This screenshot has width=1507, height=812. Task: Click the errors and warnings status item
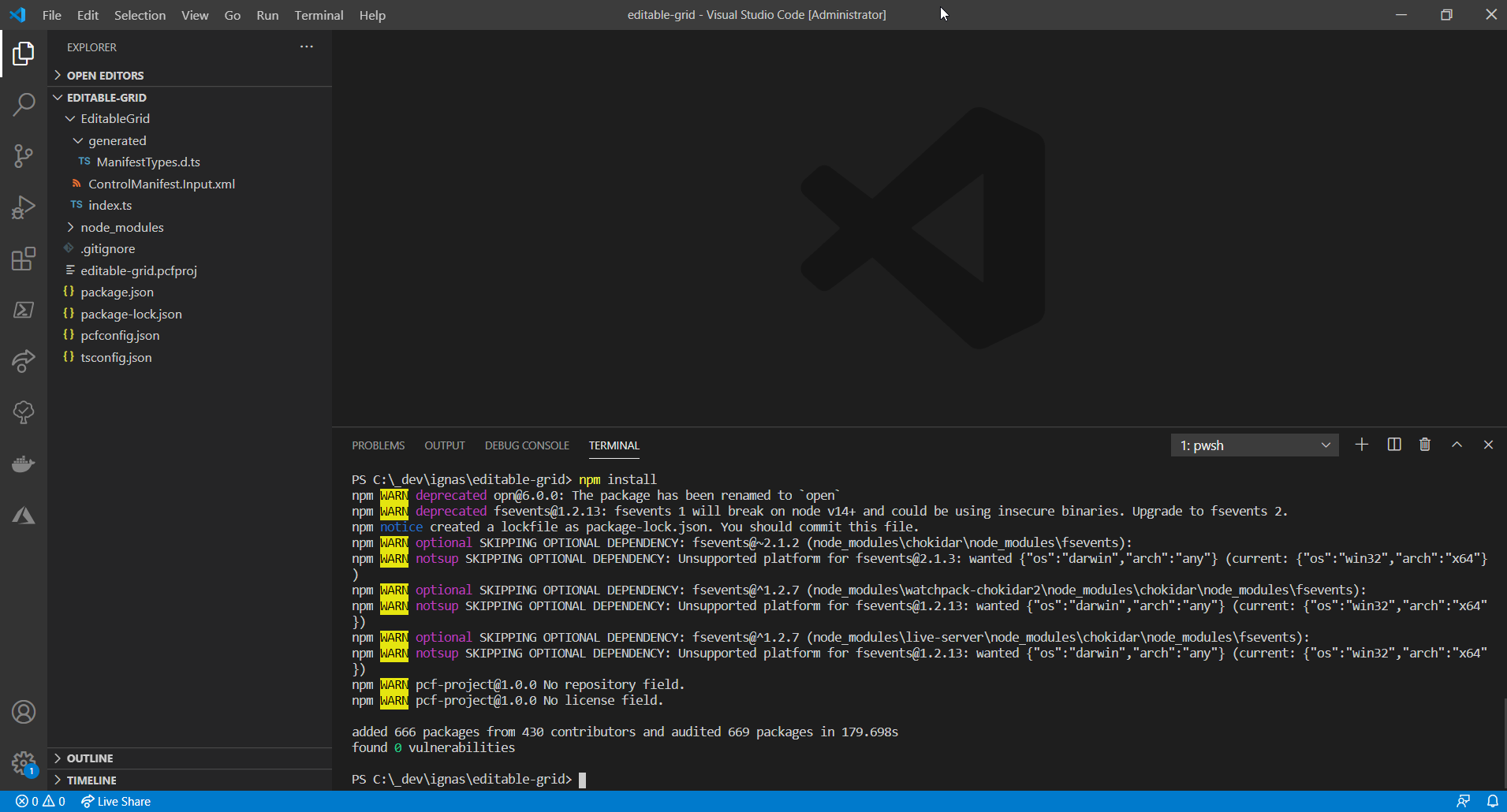[40, 801]
